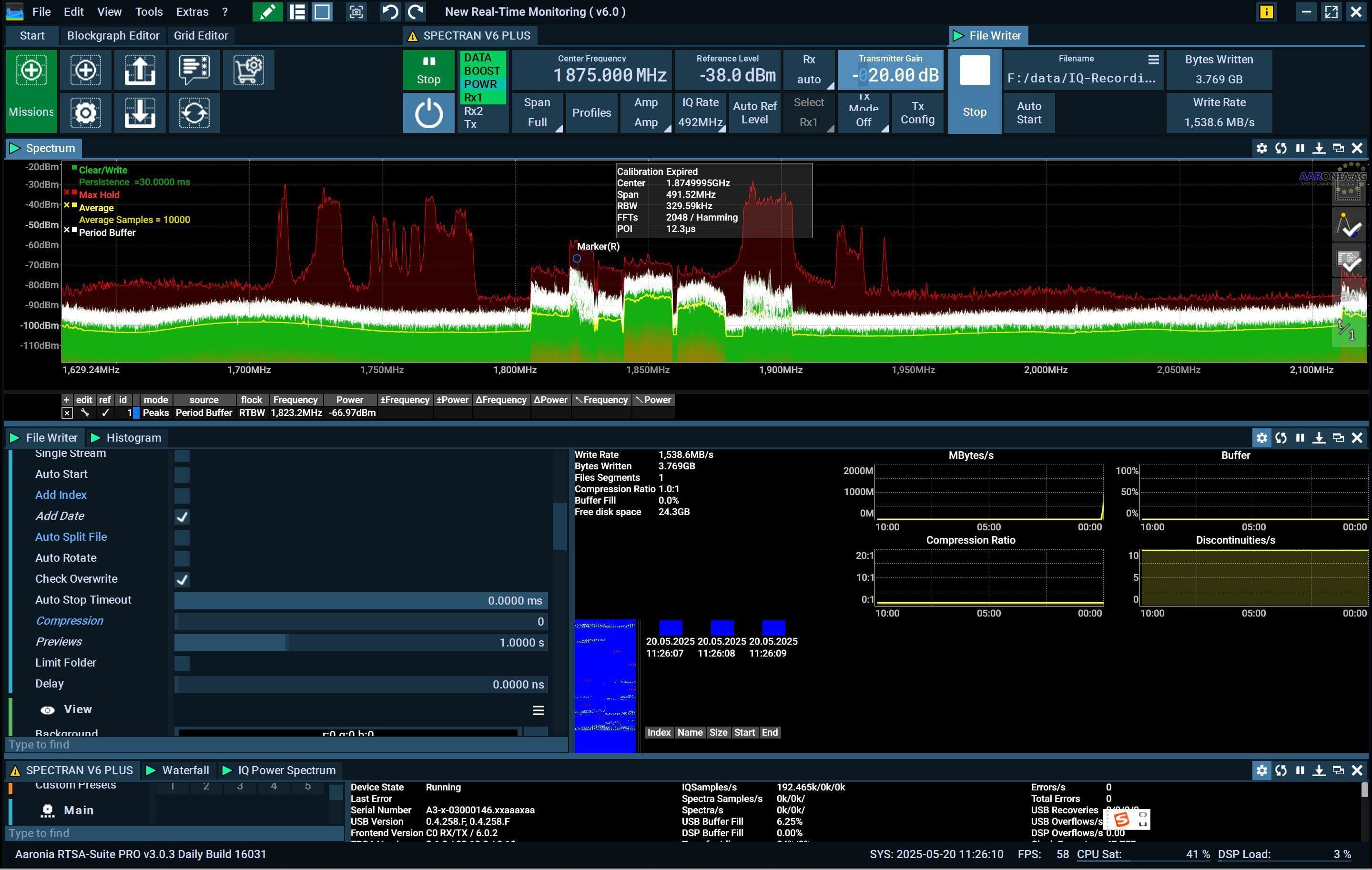Open the Rx auto dropdown

tap(809, 70)
